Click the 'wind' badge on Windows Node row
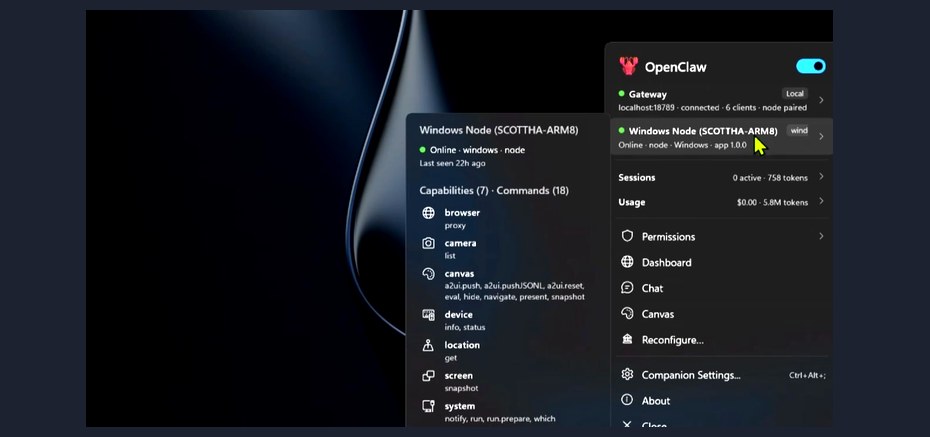The image size is (930, 437). point(798,130)
